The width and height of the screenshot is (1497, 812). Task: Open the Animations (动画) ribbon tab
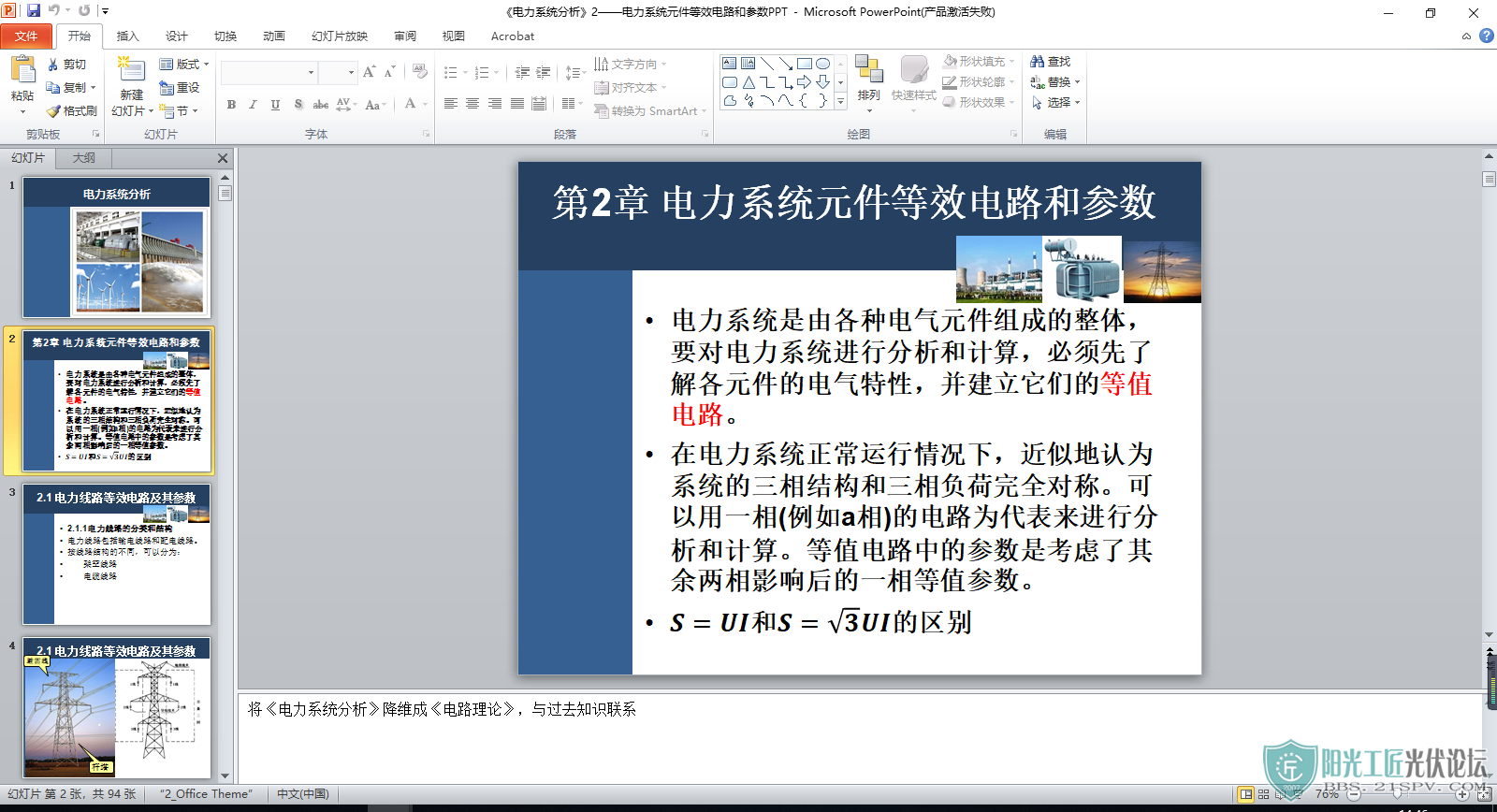pos(273,36)
